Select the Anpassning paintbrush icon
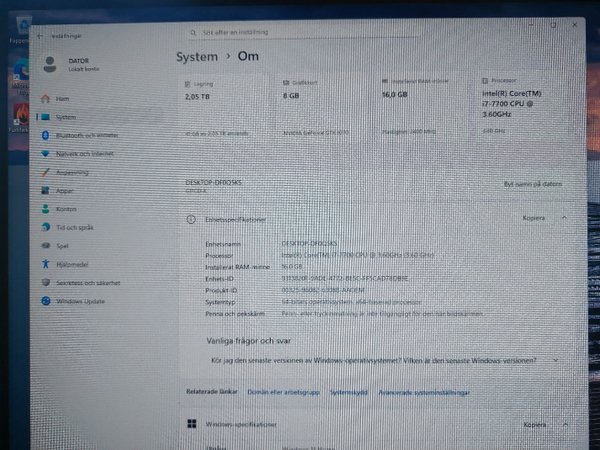 click(x=45, y=172)
